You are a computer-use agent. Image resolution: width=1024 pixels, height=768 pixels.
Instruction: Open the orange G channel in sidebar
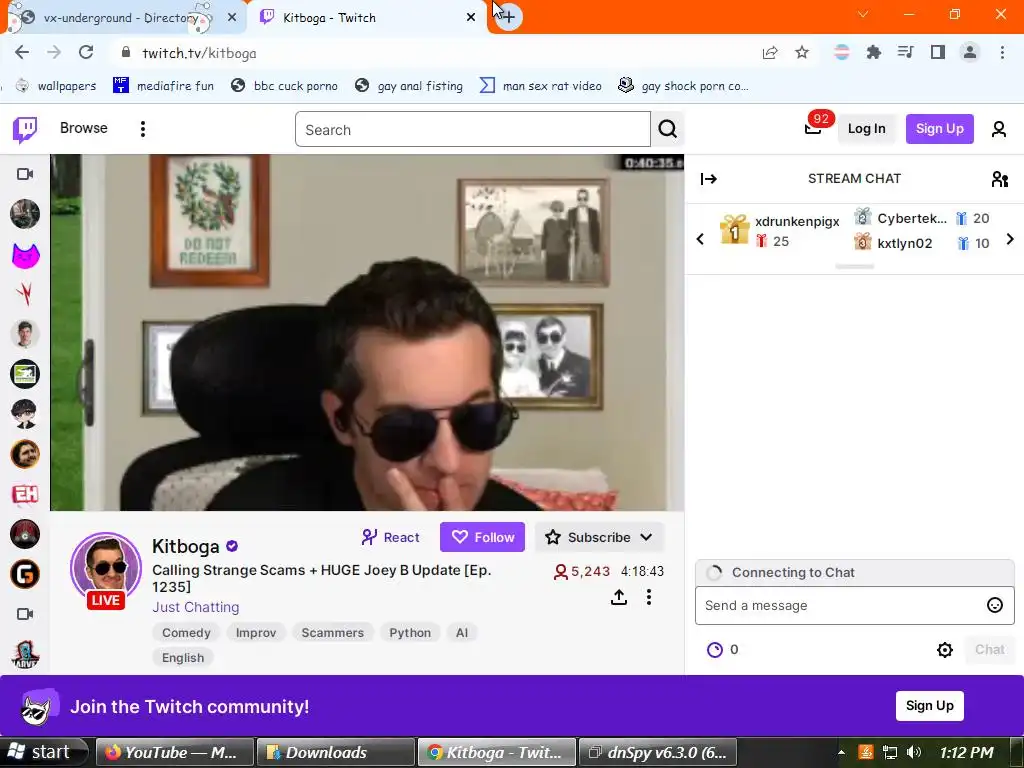pos(25,575)
